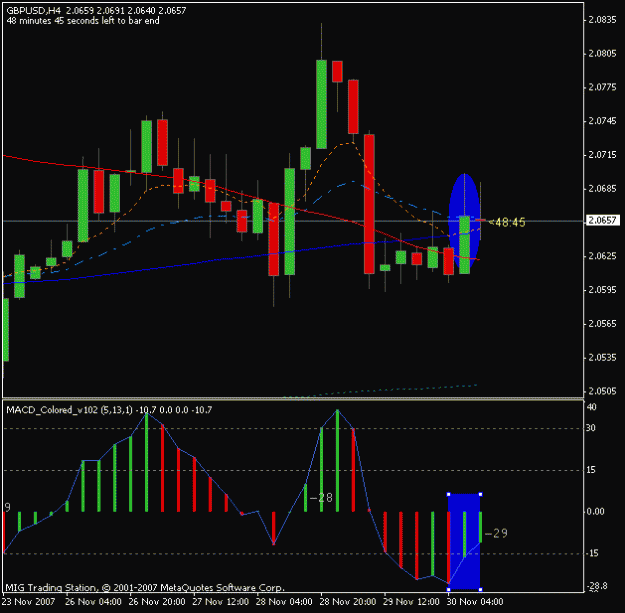This screenshot has height=613, width=625.
Task: Click the MACD scale value -28.8
Action: coord(596,586)
